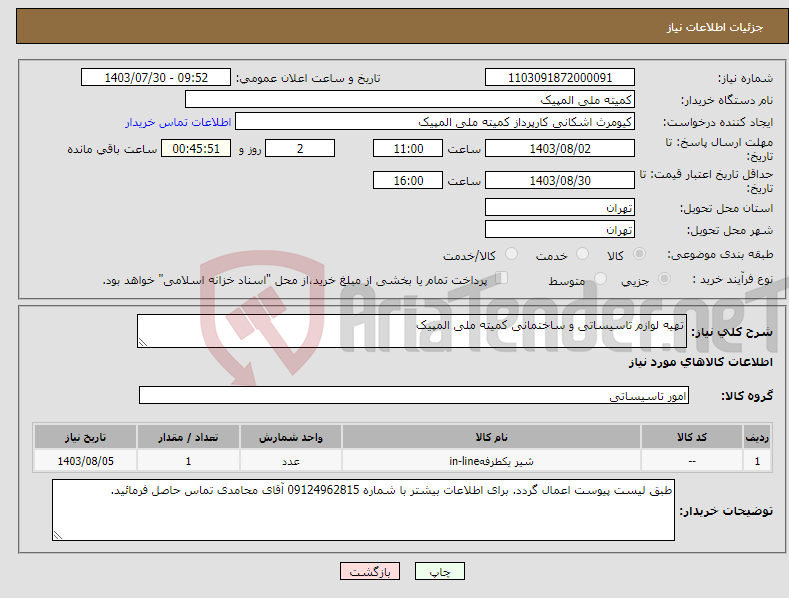Click the item name cell شیر یکطرفه in-line
The height and width of the screenshot is (598, 789).
coord(491,461)
